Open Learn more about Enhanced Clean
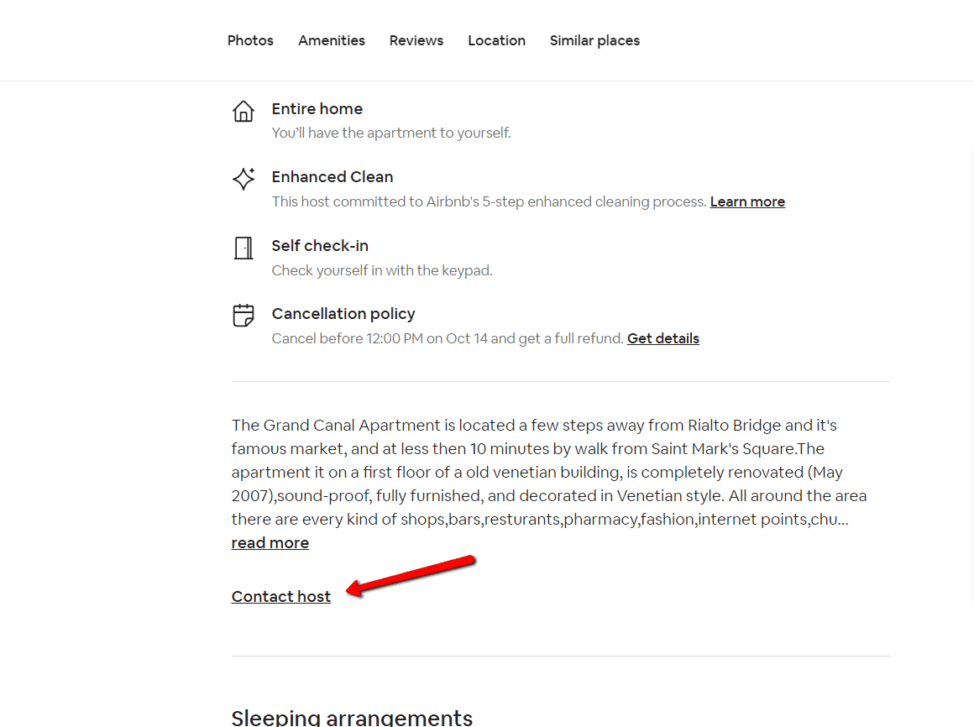Image resolution: width=974 pixels, height=727 pixels. [747, 202]
